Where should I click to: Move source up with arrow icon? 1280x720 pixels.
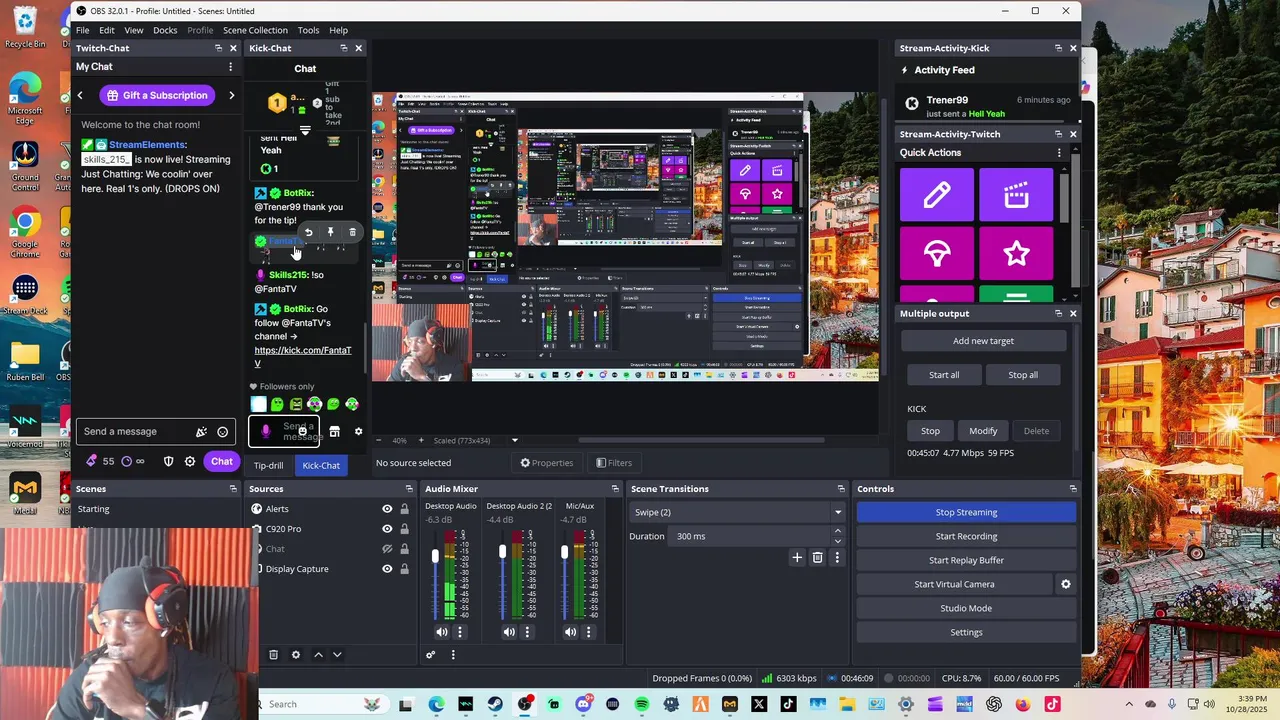click(x=318, y=655)
